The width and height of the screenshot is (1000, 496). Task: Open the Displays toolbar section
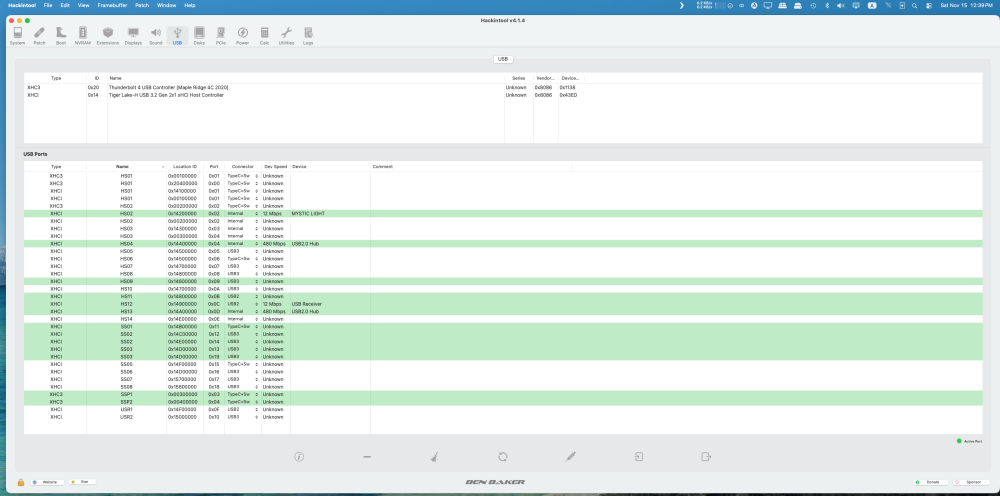tap(133, 36)
